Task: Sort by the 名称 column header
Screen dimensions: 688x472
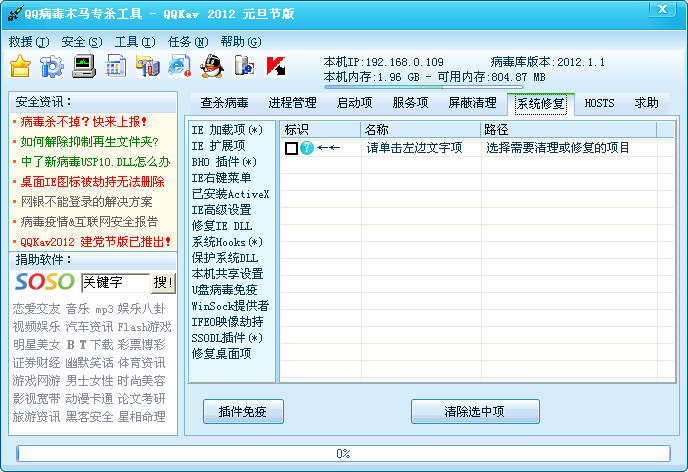Action: (x=420, y=129)
